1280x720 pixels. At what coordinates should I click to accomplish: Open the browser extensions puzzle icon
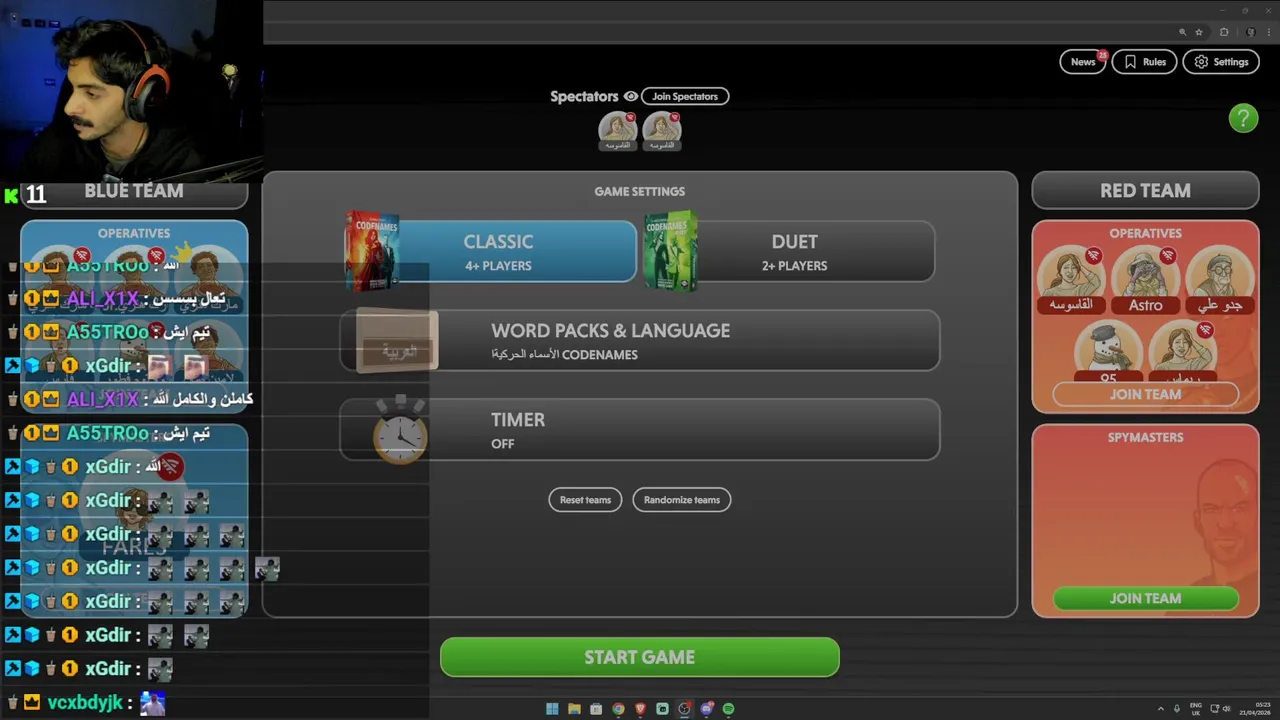tap(1224, 32)
